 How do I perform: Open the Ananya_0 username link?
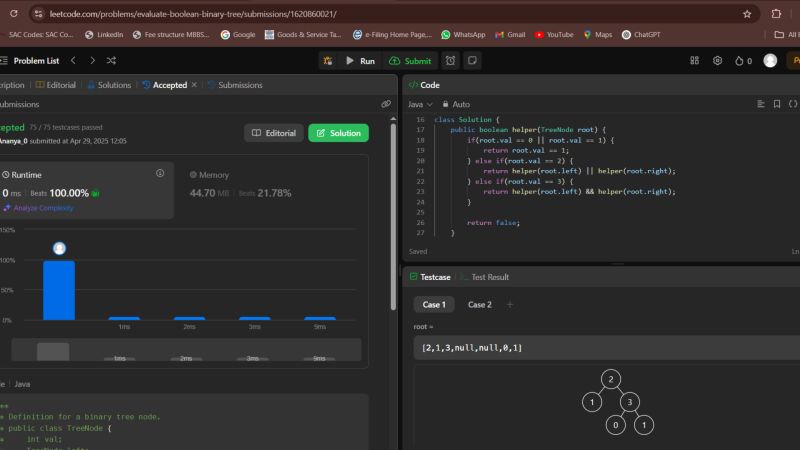pos(14,141)
